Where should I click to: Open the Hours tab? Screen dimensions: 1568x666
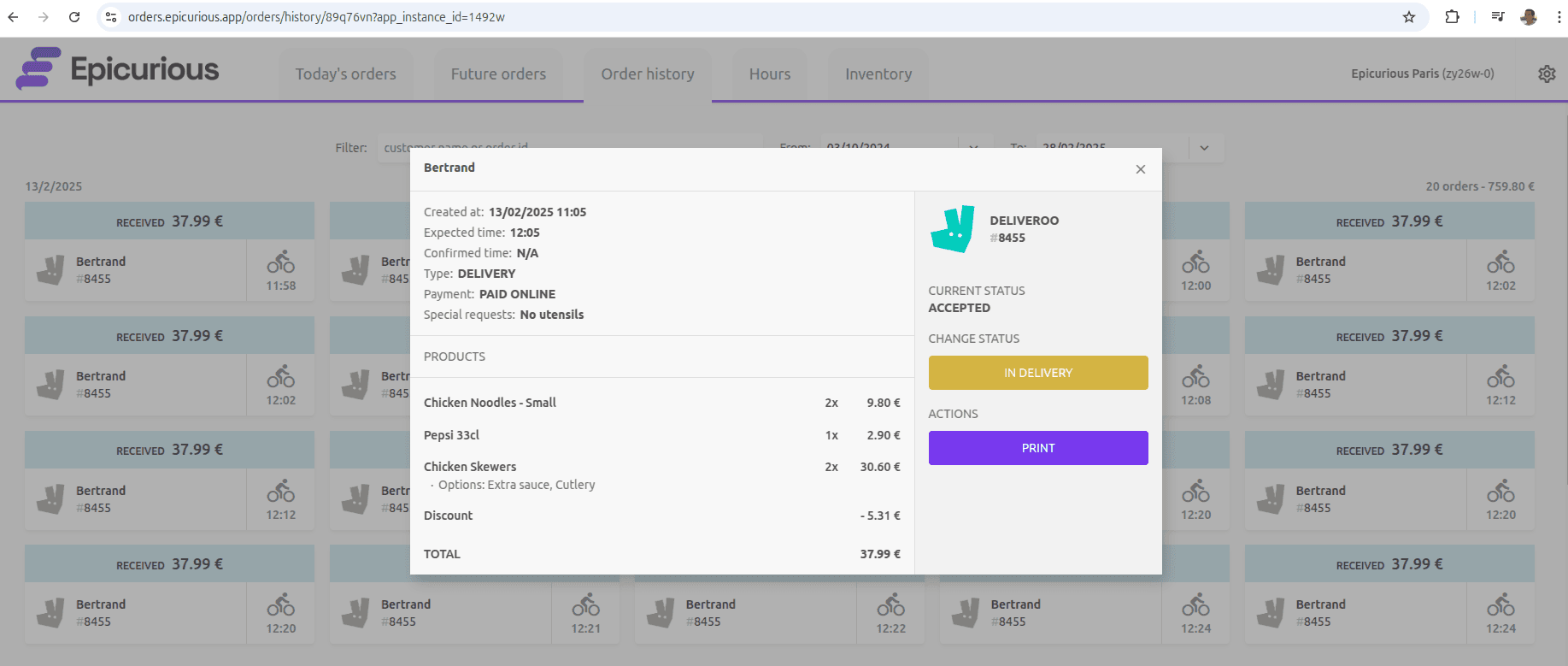770,74
